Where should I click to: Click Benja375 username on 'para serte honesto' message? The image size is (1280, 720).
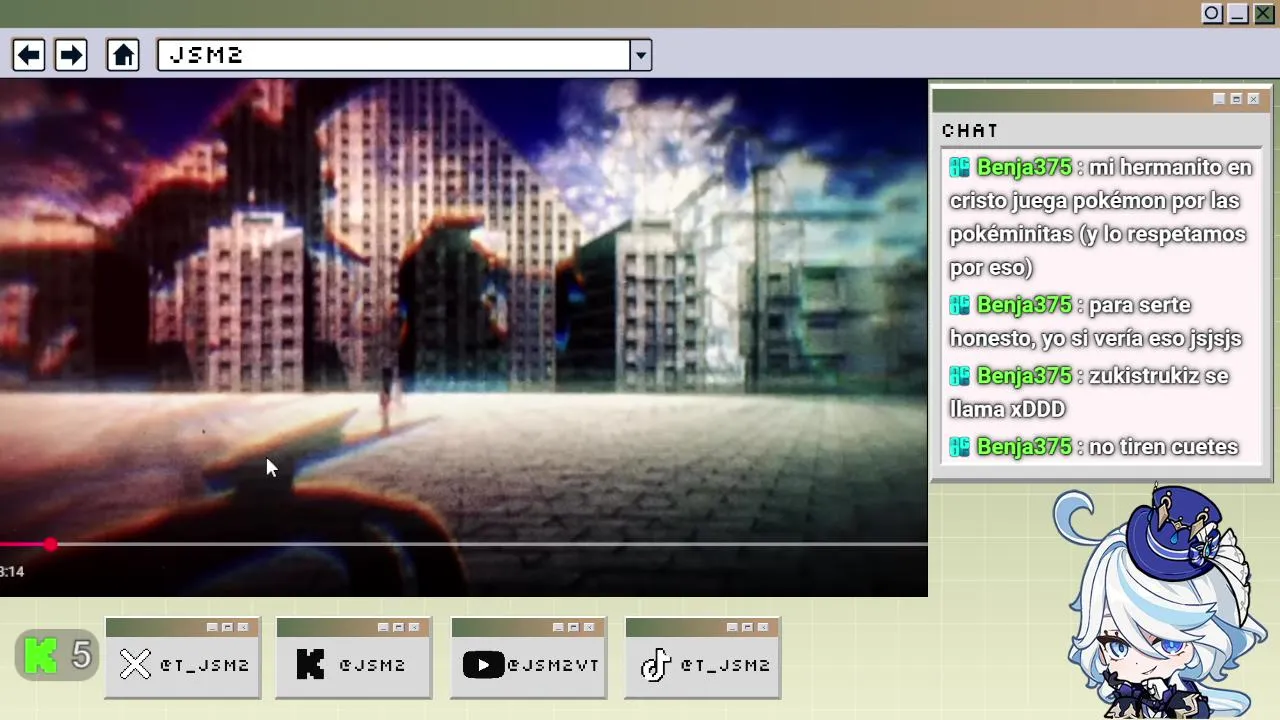point(1024,305)
